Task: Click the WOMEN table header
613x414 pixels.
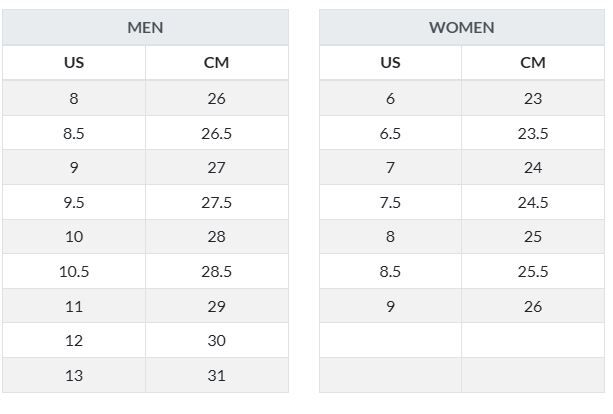Action: pos(461,27)
